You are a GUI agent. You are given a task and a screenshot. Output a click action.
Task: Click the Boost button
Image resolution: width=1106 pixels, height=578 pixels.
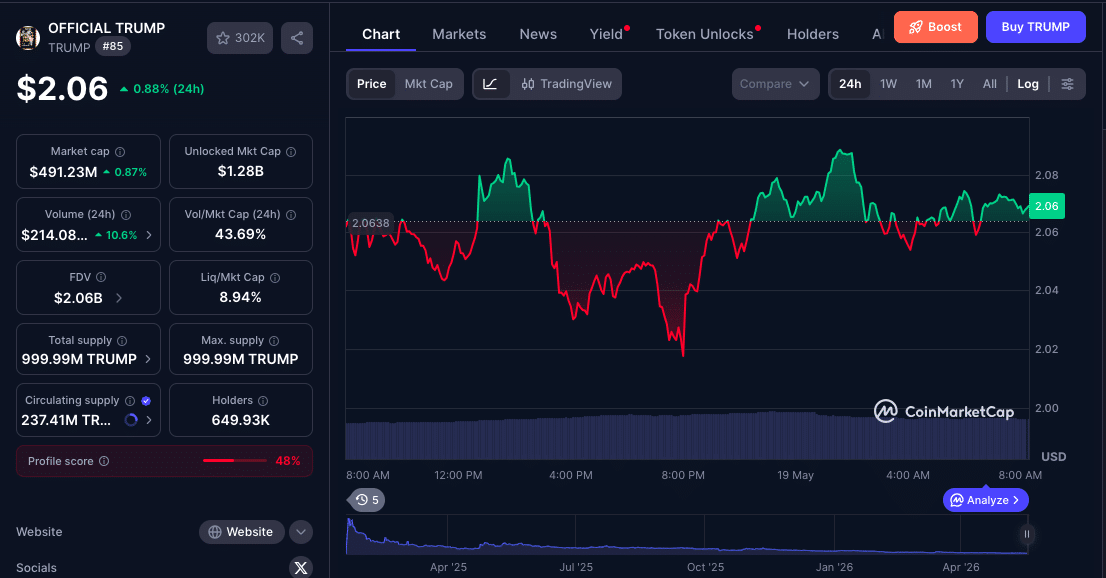click(935, 27)
